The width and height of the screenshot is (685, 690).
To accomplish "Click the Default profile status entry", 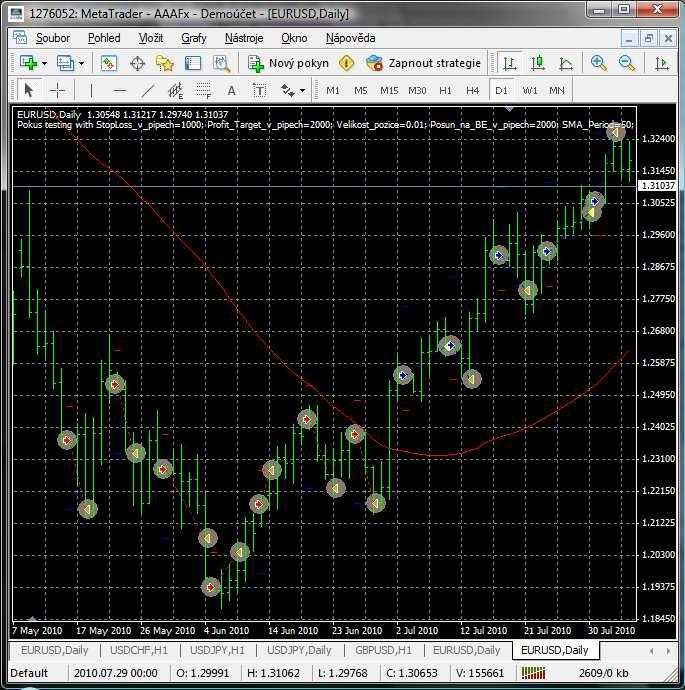I will [29, 673].
